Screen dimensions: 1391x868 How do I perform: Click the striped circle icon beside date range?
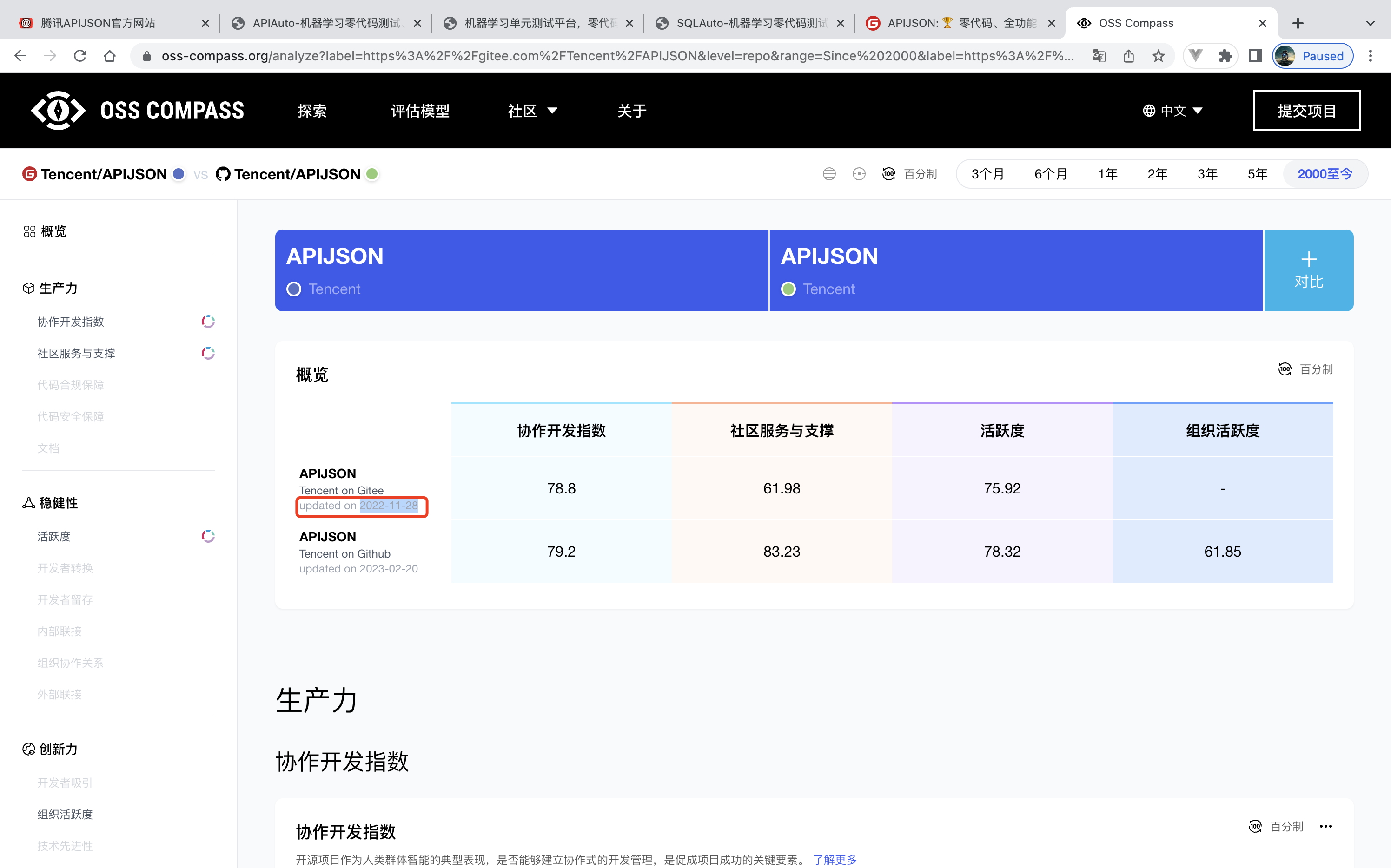(x=829, y=174)
